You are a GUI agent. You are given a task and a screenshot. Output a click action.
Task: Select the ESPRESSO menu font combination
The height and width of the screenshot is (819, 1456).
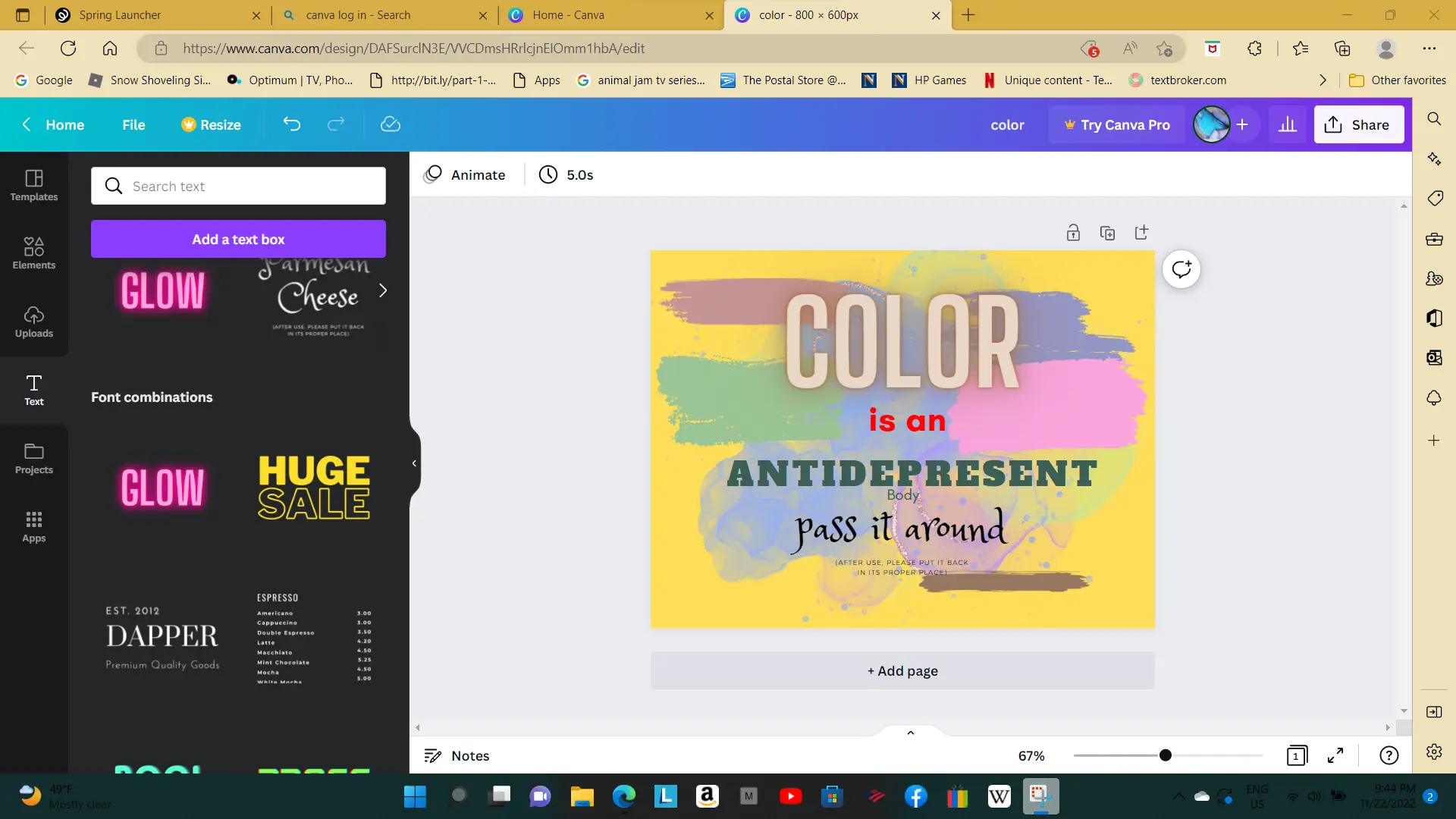click(314, 639)
